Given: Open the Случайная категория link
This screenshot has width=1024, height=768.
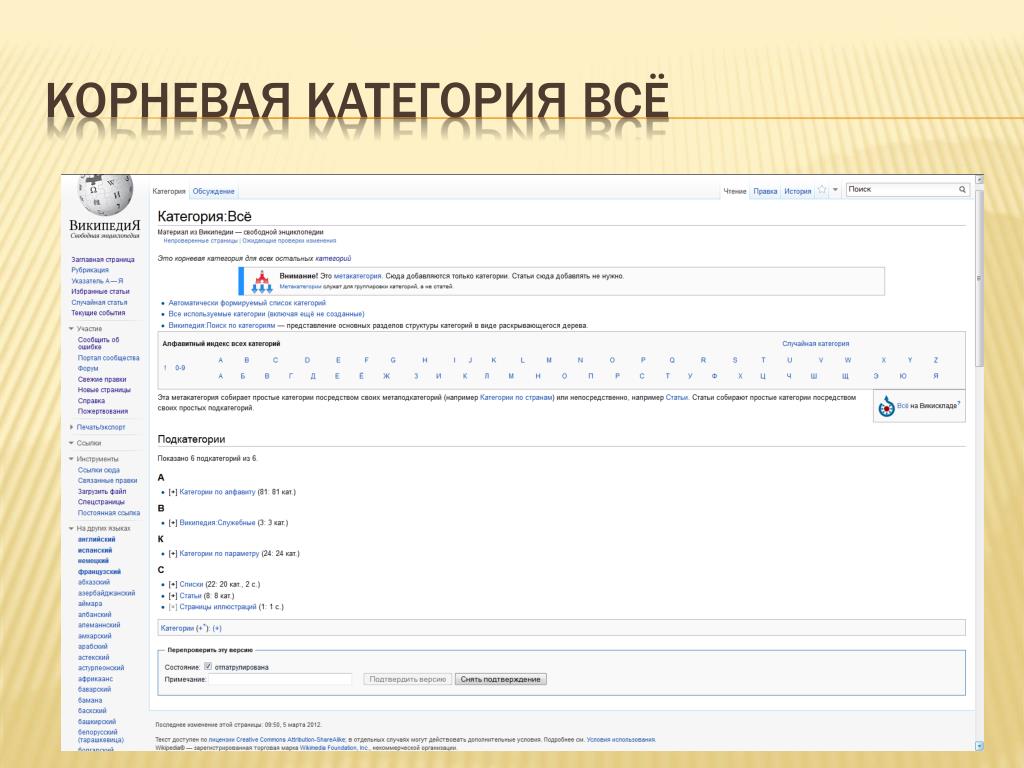Looking at the screenshot, I should coord(816,344).
